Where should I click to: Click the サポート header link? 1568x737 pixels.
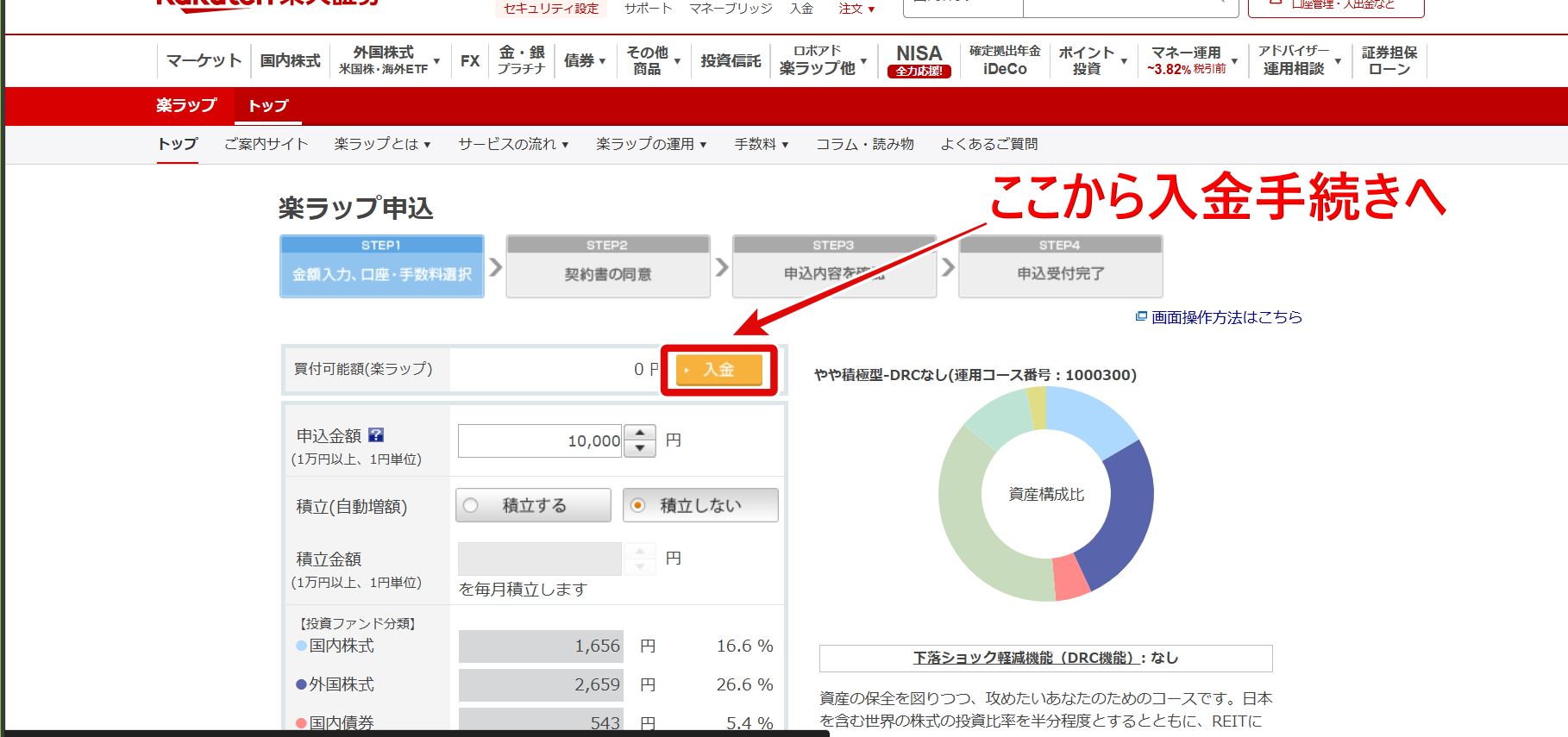pyautogui.click(x=649, y=8)
